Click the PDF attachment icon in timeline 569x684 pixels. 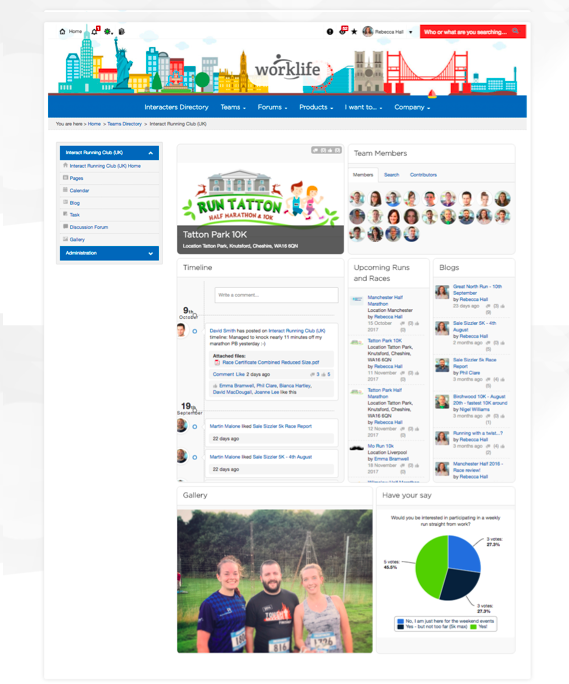point(217,363)
